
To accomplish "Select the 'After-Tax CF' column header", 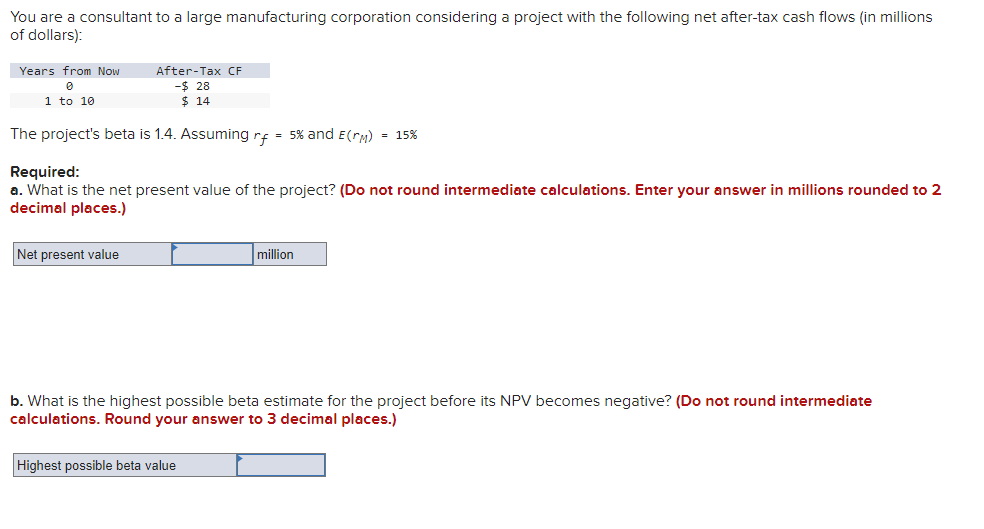I will coord(199,71).
